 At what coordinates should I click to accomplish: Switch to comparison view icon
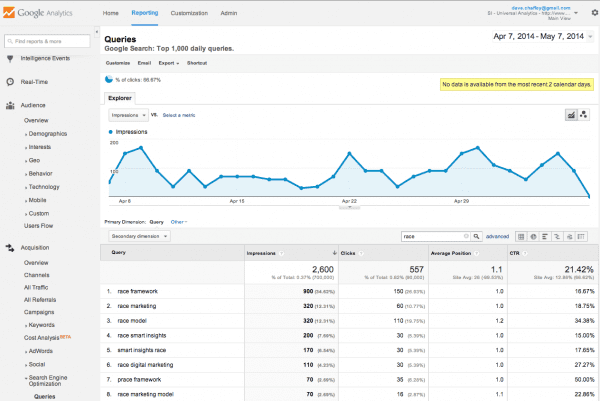pos(557,236)
